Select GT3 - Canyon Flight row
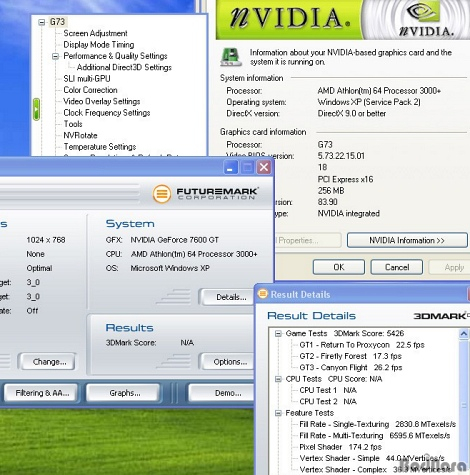This screenshot has width=470, height=475. tap(351, 368)
